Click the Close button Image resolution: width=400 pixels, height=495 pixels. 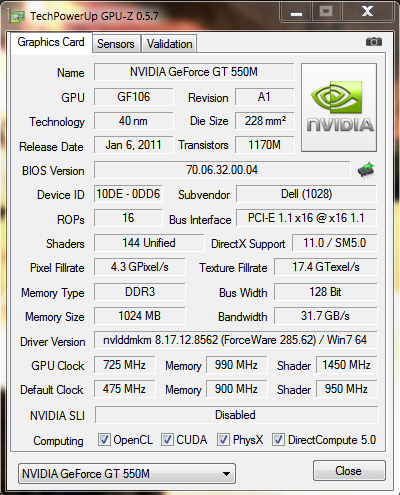[349, 471]
